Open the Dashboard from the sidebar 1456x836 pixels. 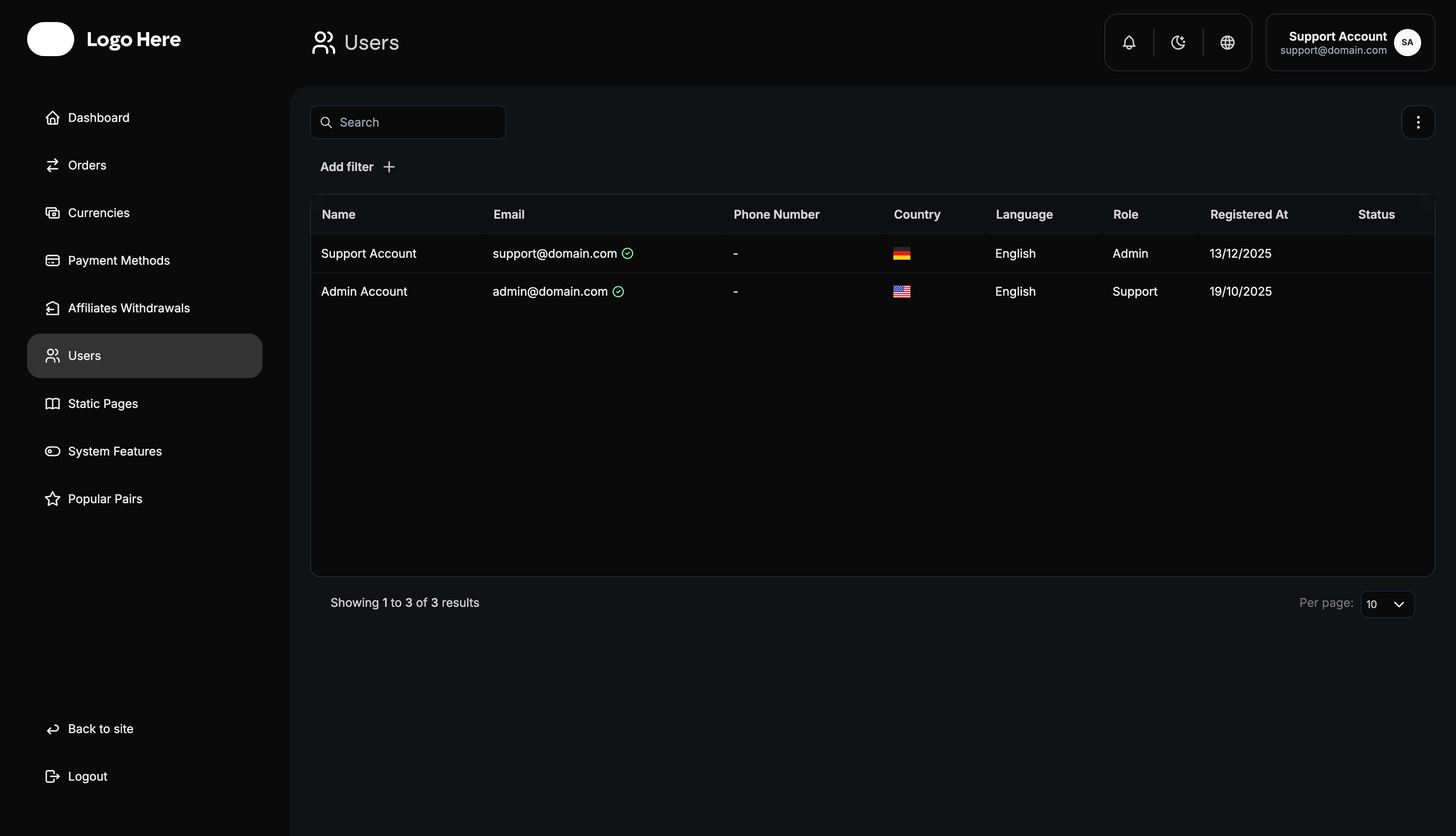(98, 117)
